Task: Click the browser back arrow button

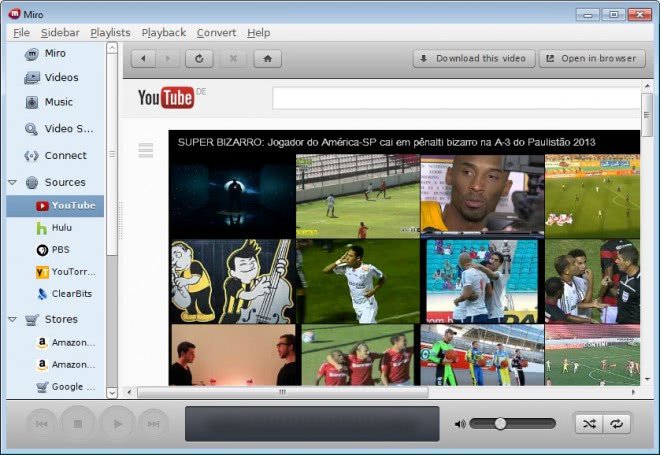Action: point(144,59)
